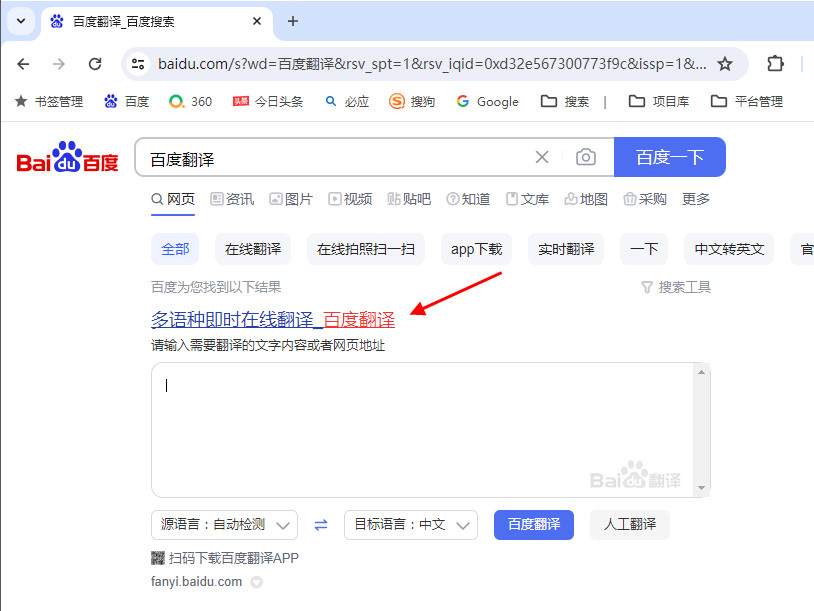Open Google bookmark

pos(487,101)
